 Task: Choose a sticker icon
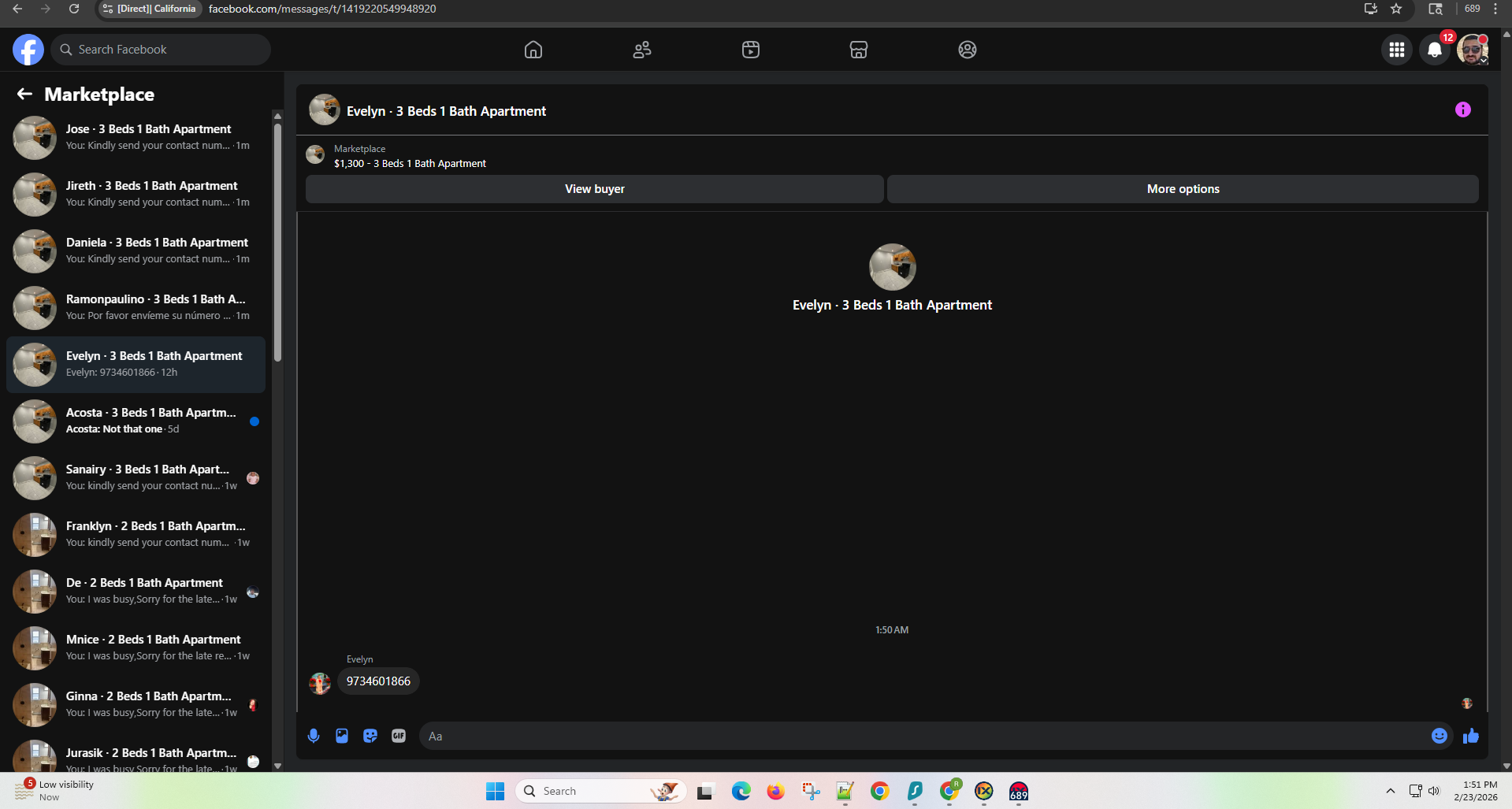(x=370, y=736)
